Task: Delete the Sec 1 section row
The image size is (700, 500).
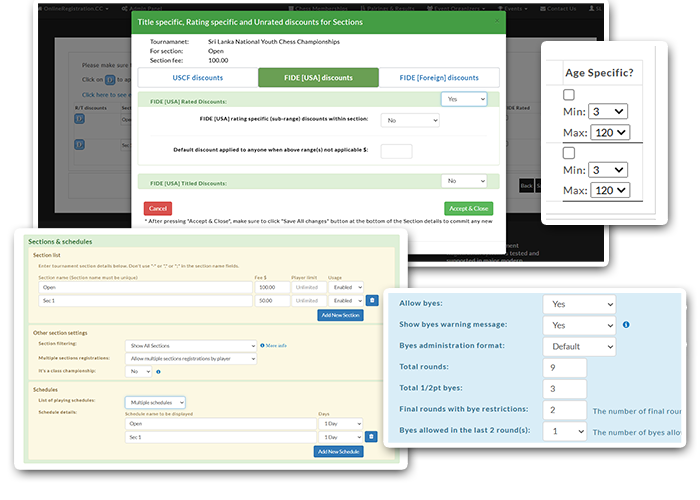Action: 372,300
